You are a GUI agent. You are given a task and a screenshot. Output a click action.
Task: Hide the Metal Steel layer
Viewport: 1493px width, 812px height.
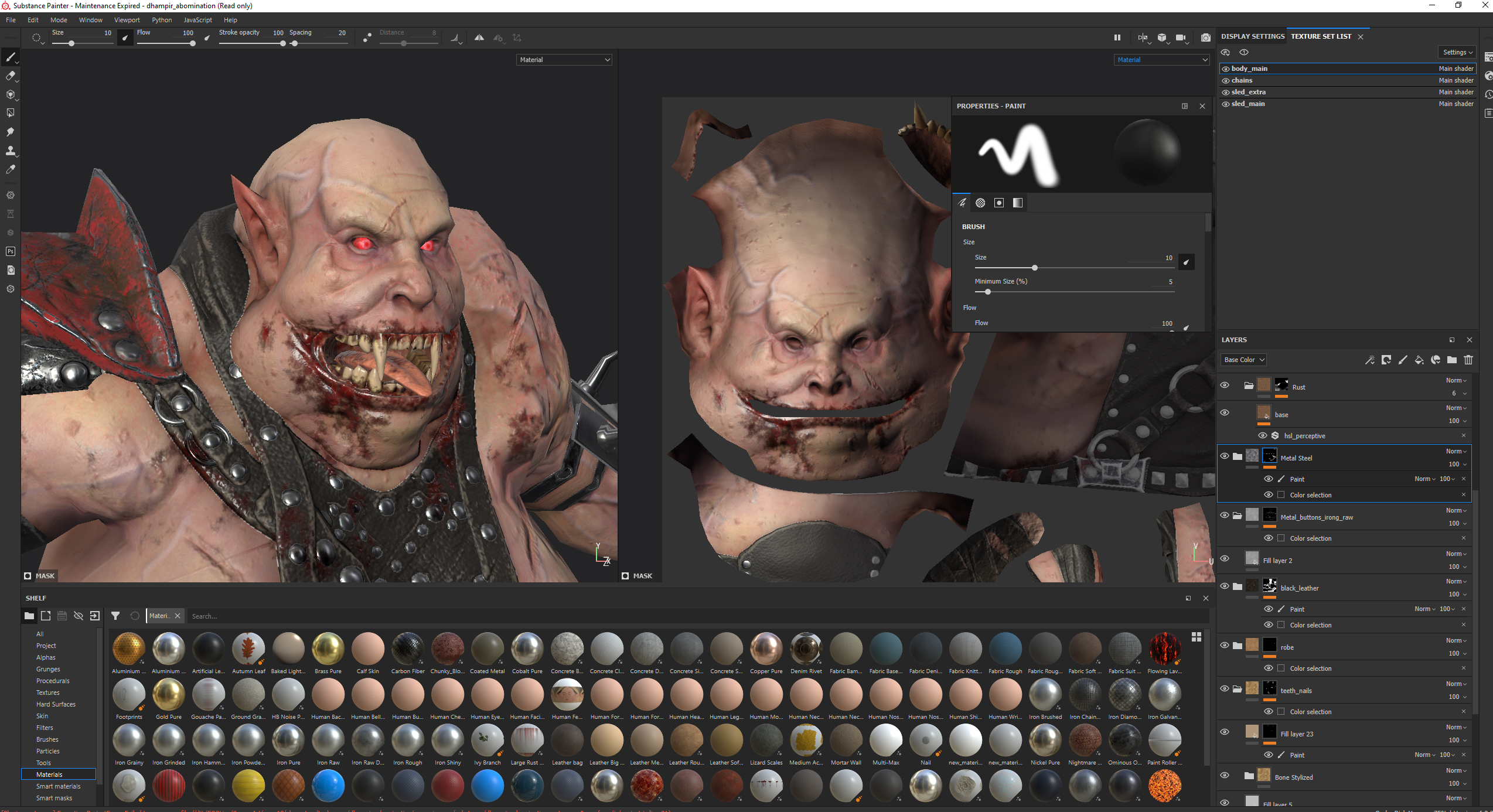click(1225, 456)
